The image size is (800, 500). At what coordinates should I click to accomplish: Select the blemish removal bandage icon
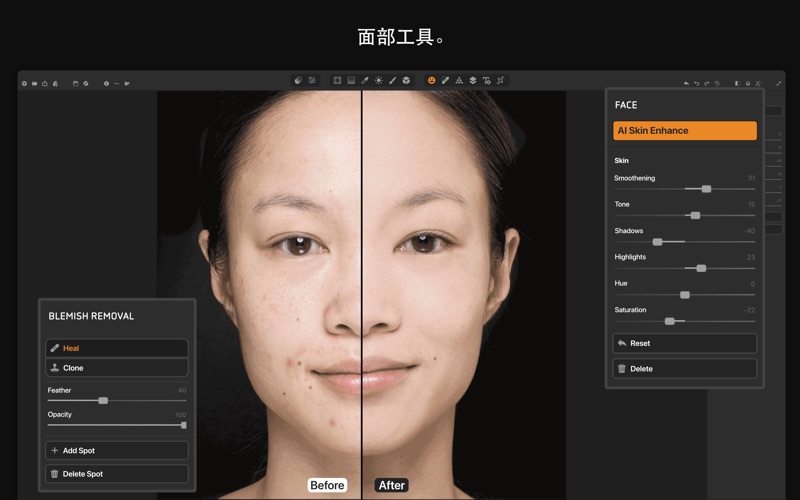[x=445, y=80]
